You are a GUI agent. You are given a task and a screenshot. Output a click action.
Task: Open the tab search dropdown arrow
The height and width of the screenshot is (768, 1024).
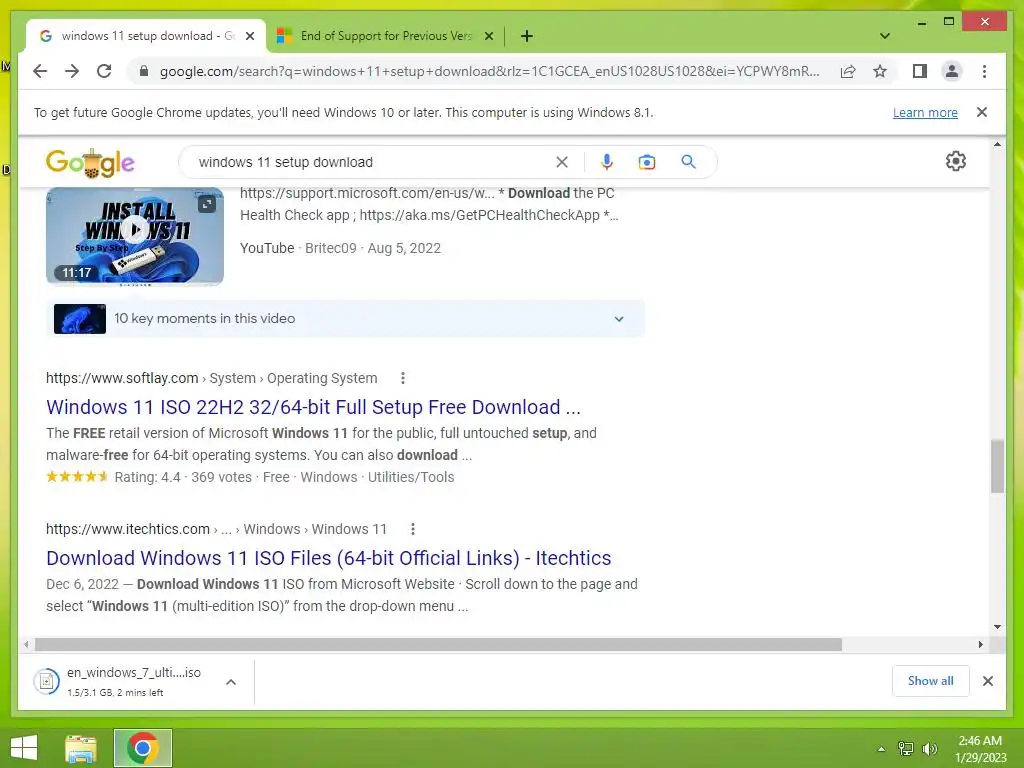884,36
